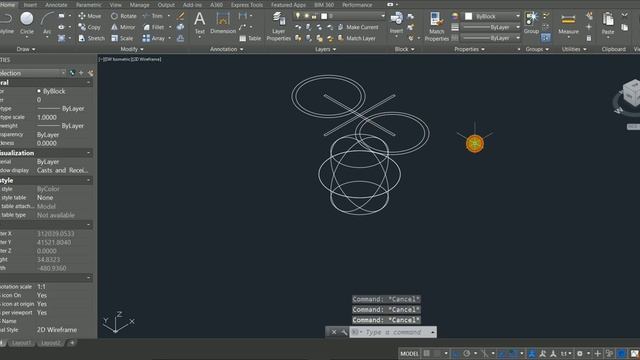Image resolution: width=640 pixels, height=360 pixels.
Task: Click the Erase tool icon
Action: 180,16
